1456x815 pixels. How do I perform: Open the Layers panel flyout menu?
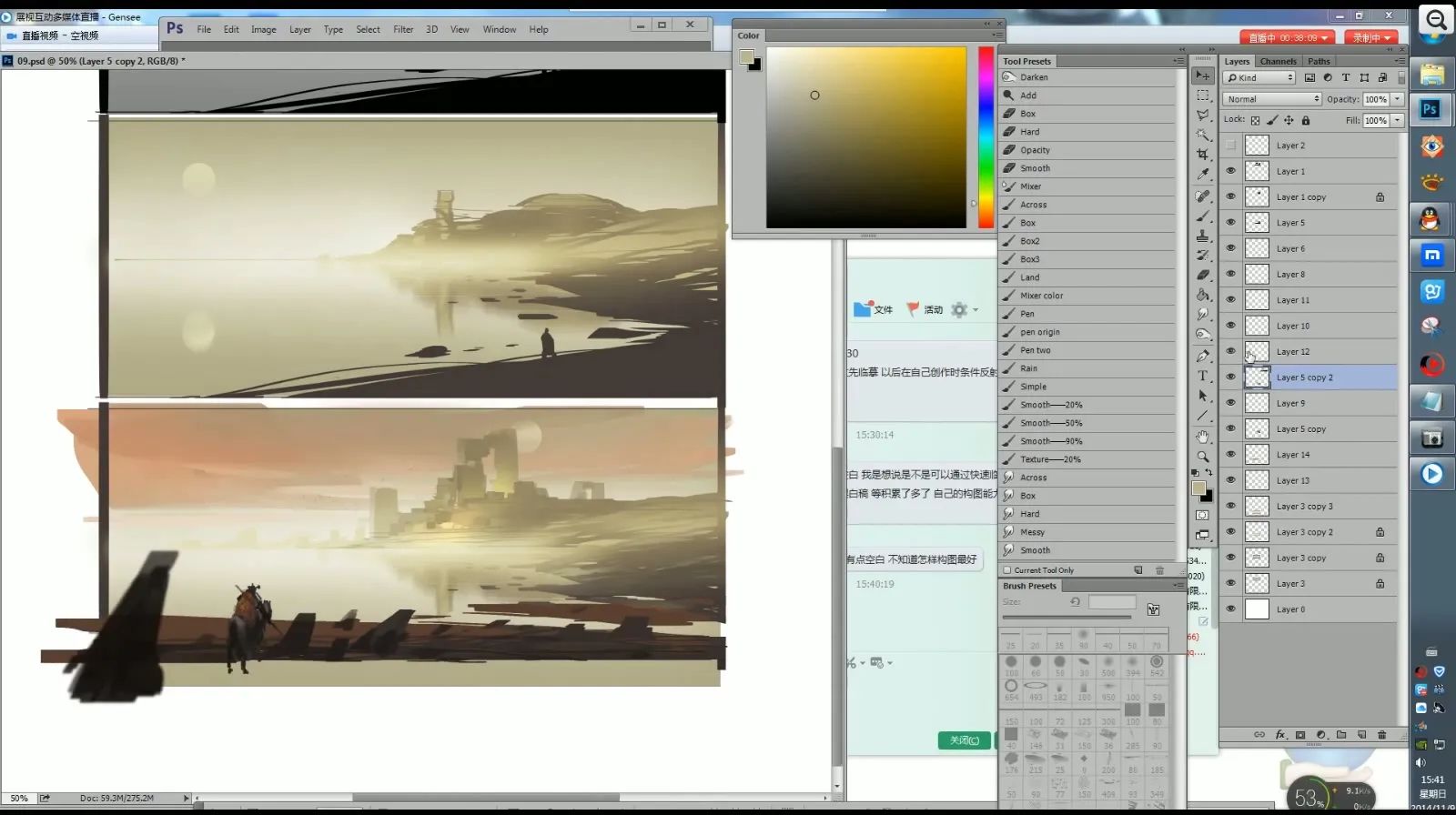tap(1400, 61)
